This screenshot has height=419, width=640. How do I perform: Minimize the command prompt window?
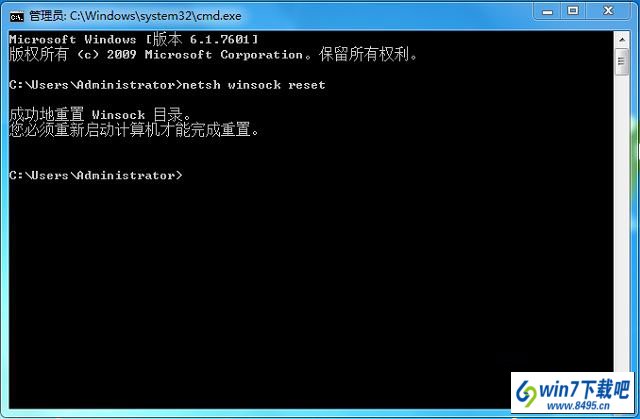point(547,11)
